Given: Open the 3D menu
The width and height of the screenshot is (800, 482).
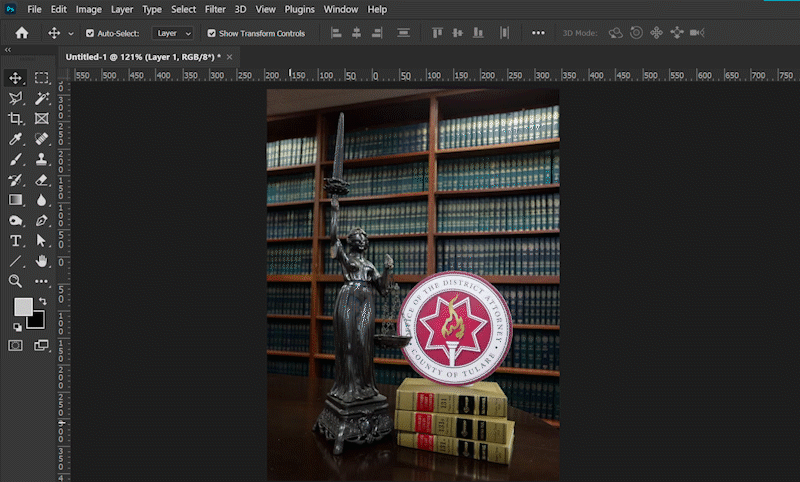Looking at the screenshot, I should (240, 9).
